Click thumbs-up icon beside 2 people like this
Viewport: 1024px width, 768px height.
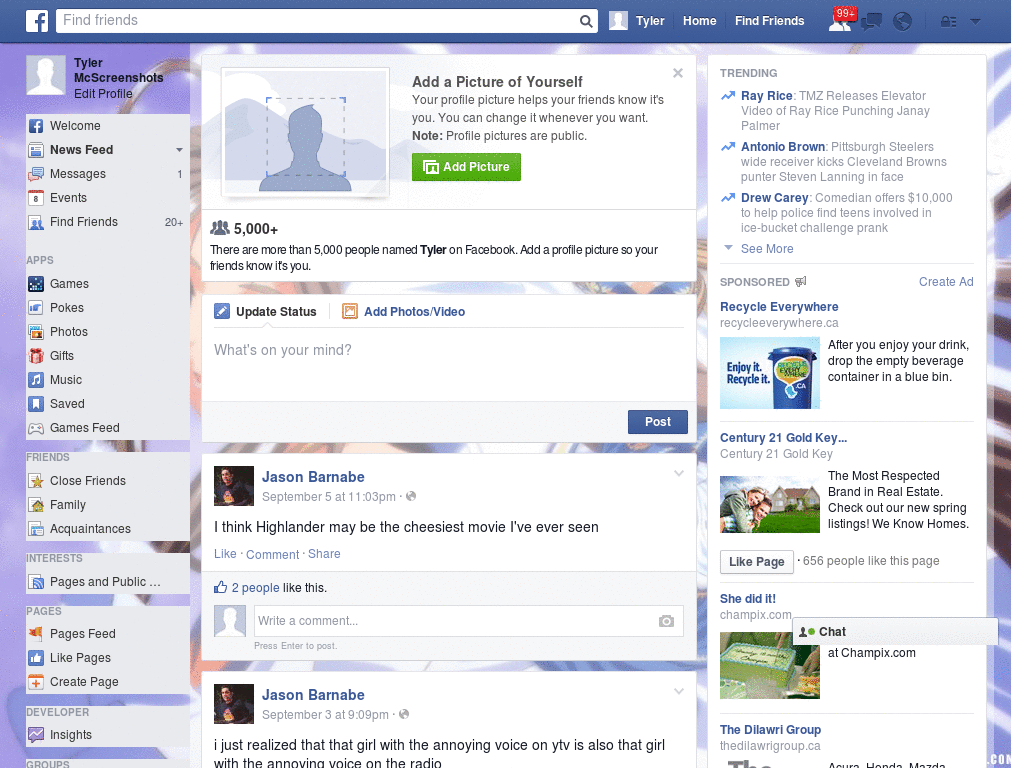221,587
